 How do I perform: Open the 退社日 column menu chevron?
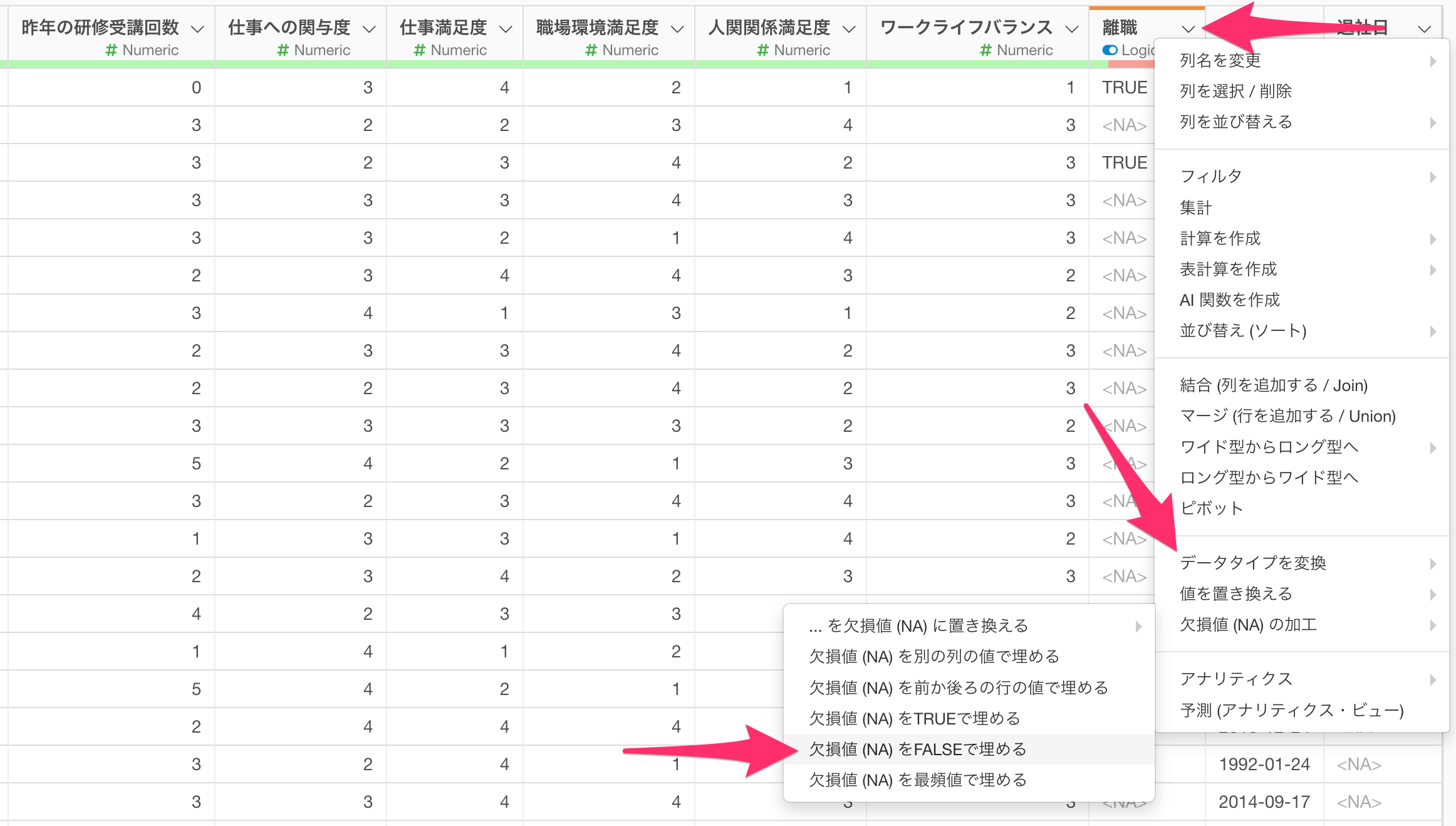[x=1424, y=29]
